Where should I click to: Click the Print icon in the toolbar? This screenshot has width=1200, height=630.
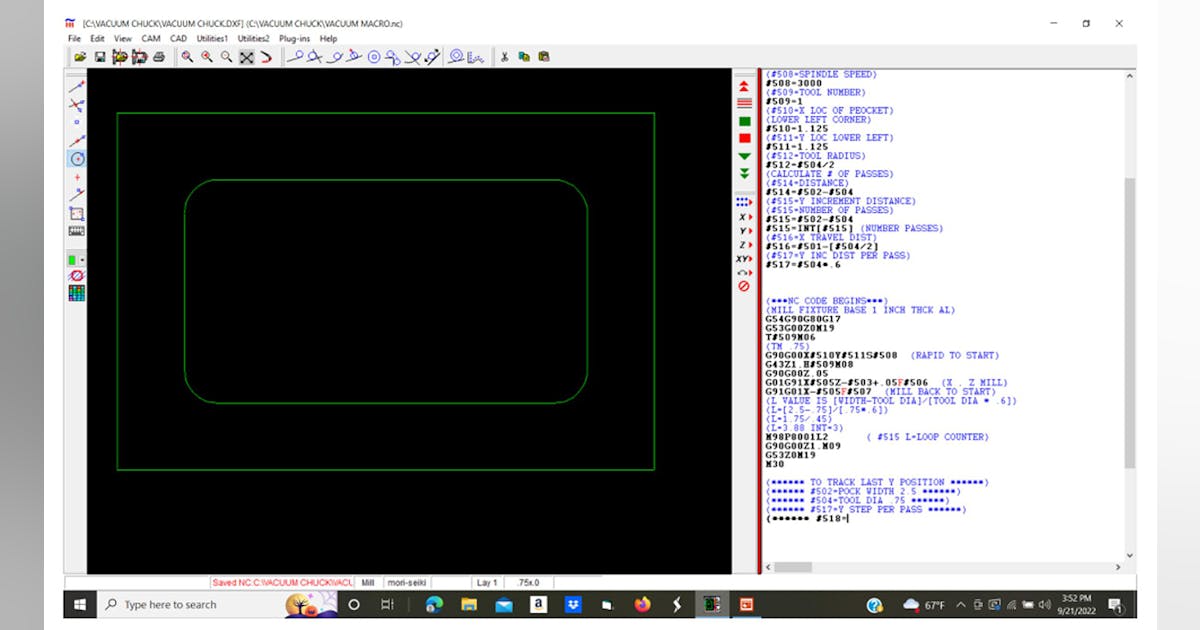click(158, 57)
